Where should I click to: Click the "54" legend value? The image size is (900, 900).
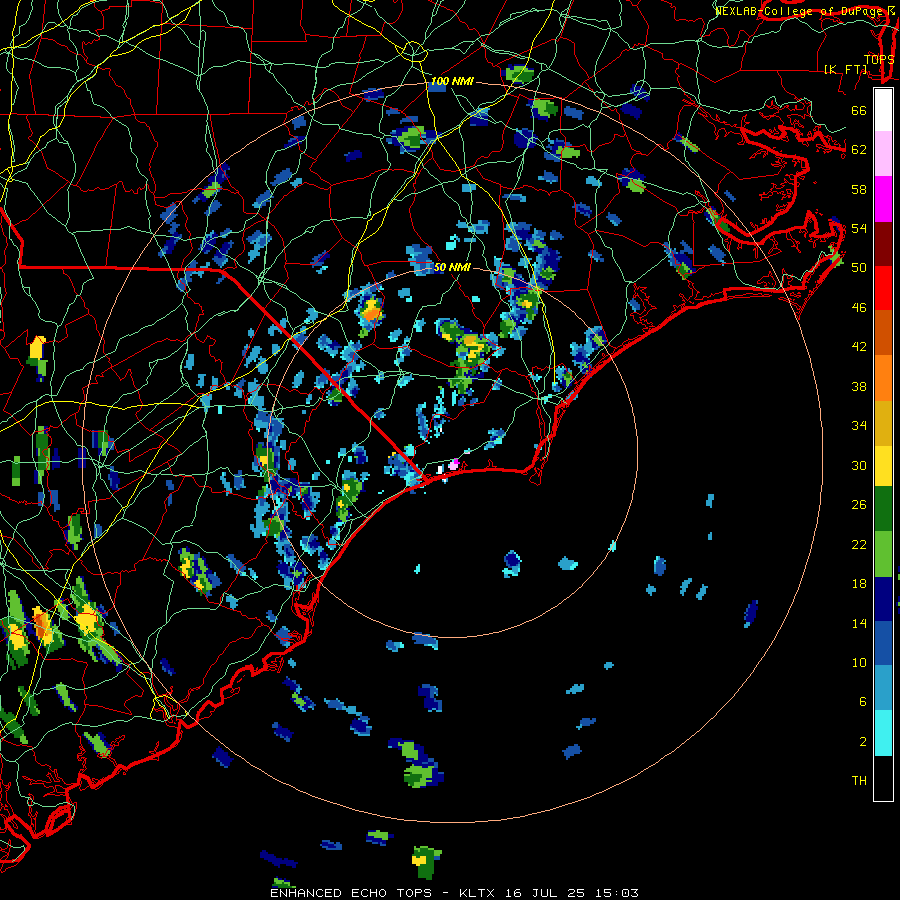coord(859,228)
